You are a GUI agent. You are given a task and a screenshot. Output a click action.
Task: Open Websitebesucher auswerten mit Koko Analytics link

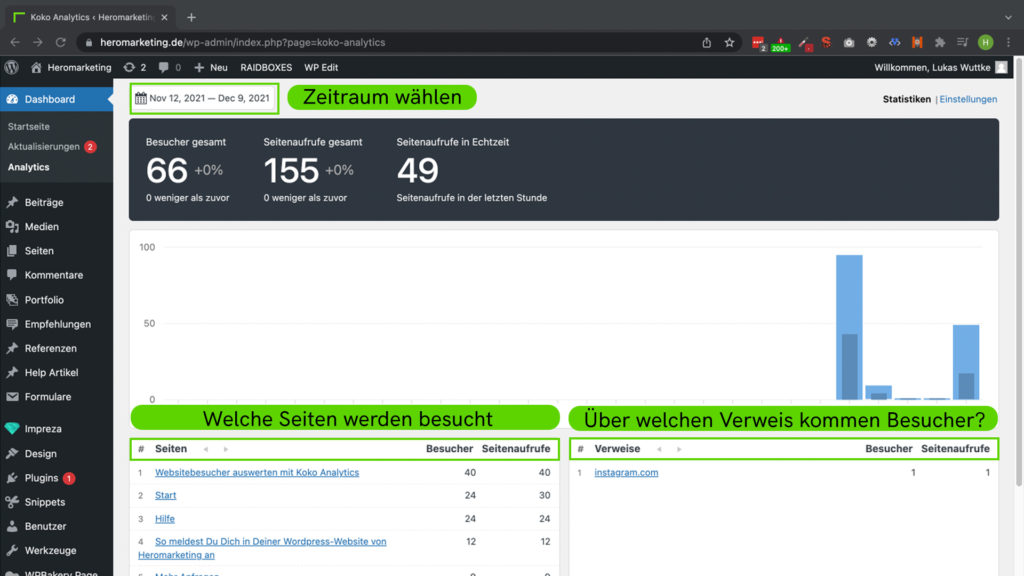click(x=257, y=472)
